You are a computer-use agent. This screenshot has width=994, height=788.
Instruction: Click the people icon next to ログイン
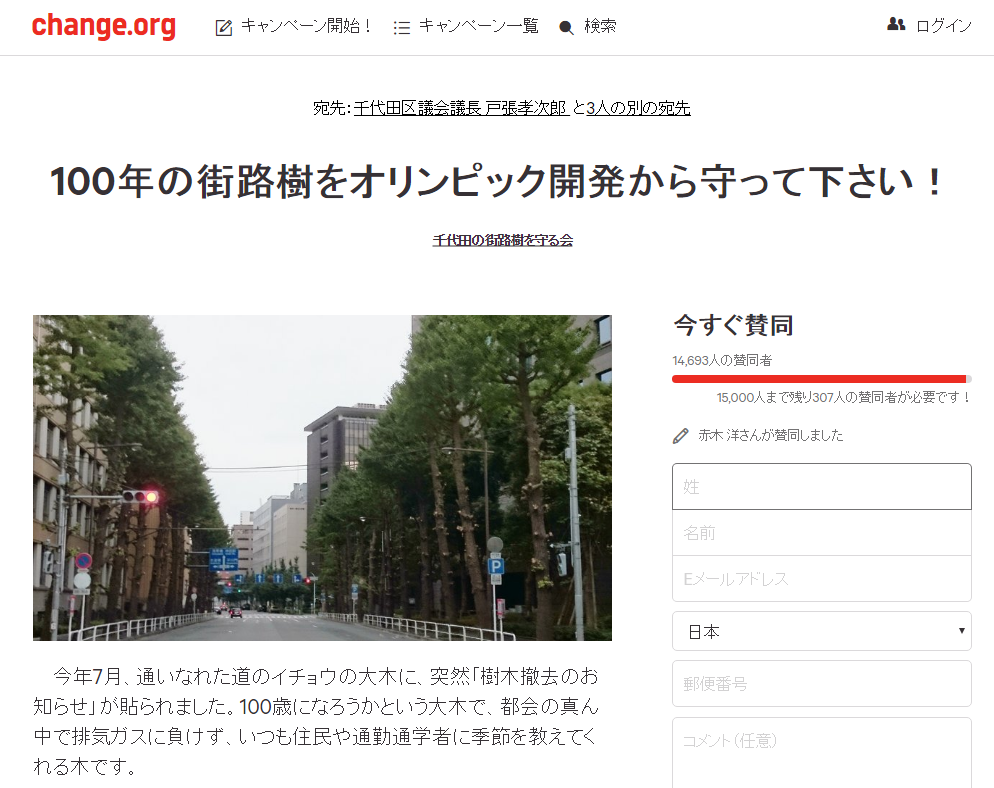click(x=897, y=24)
